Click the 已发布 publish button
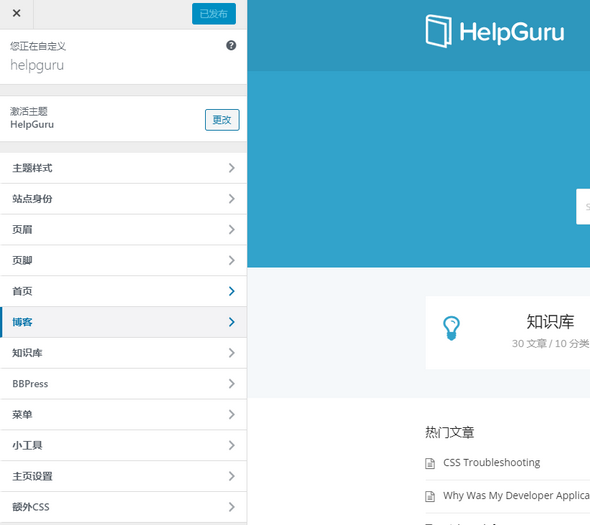590x525 pixels. [214, 14]
